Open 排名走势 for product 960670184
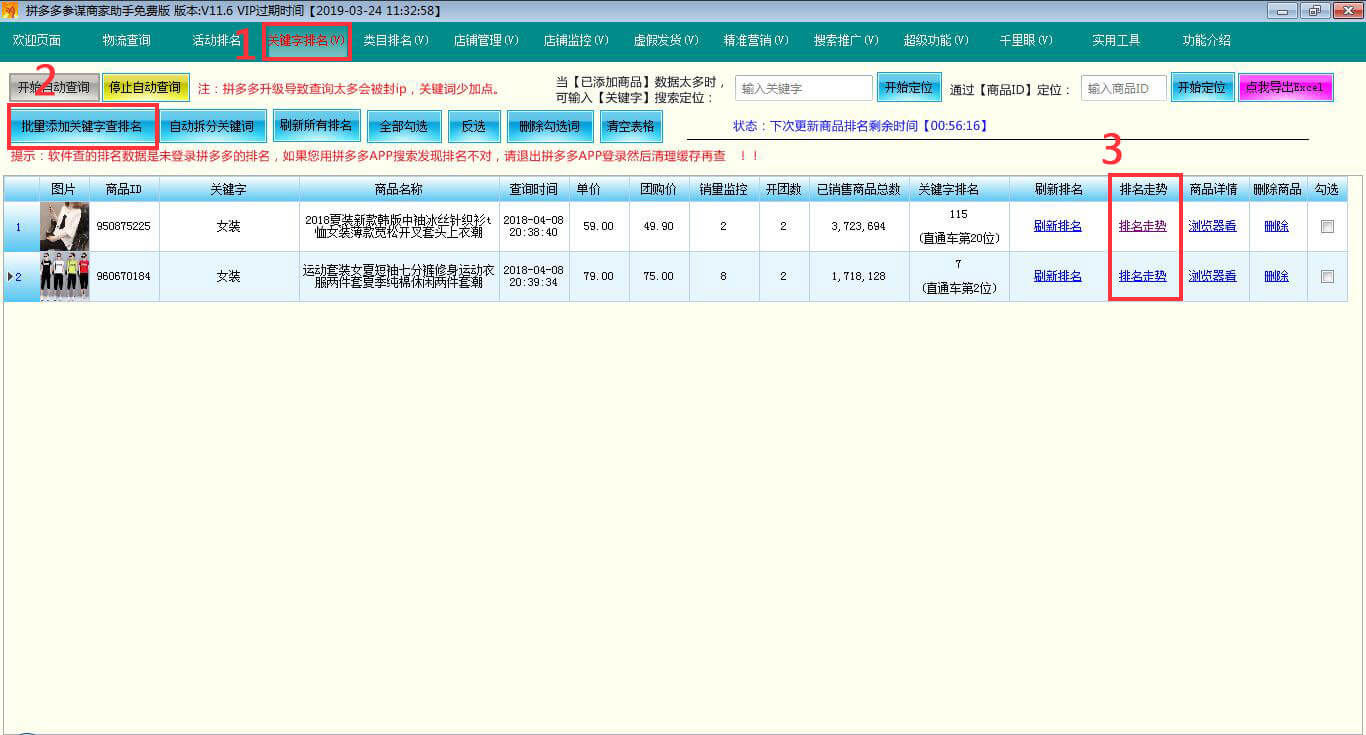 coord(1142,276)
